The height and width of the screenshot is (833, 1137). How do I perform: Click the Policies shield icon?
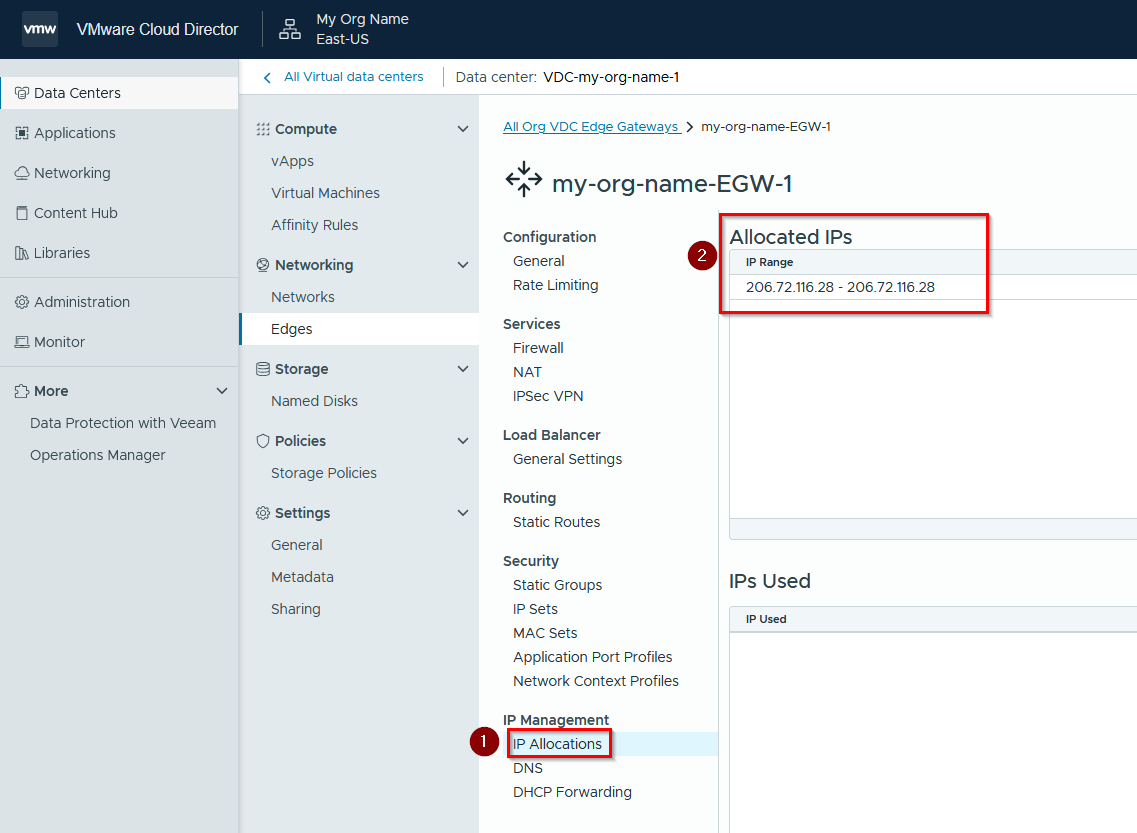262,441
